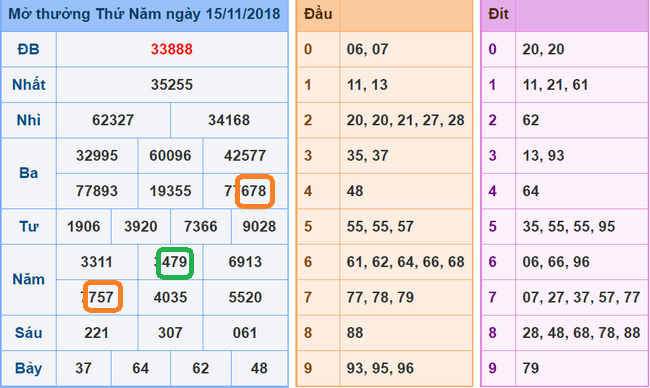Click the Đít column header
This screenshot has height=388, width=650.
(498, 14)
